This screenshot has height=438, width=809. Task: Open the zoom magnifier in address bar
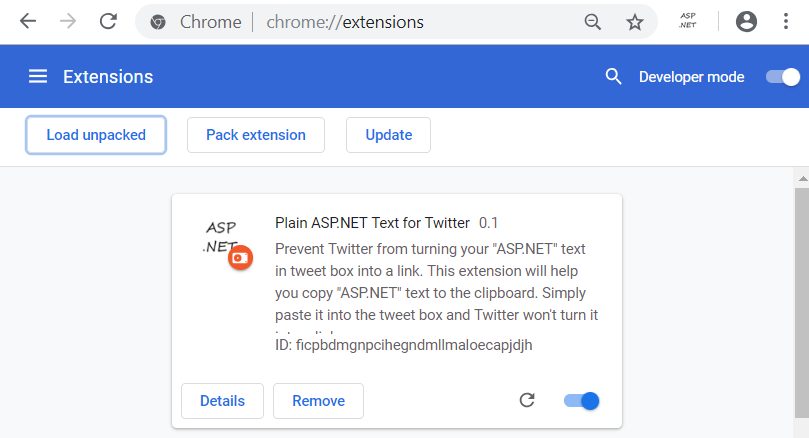click(x=592, y=22)
